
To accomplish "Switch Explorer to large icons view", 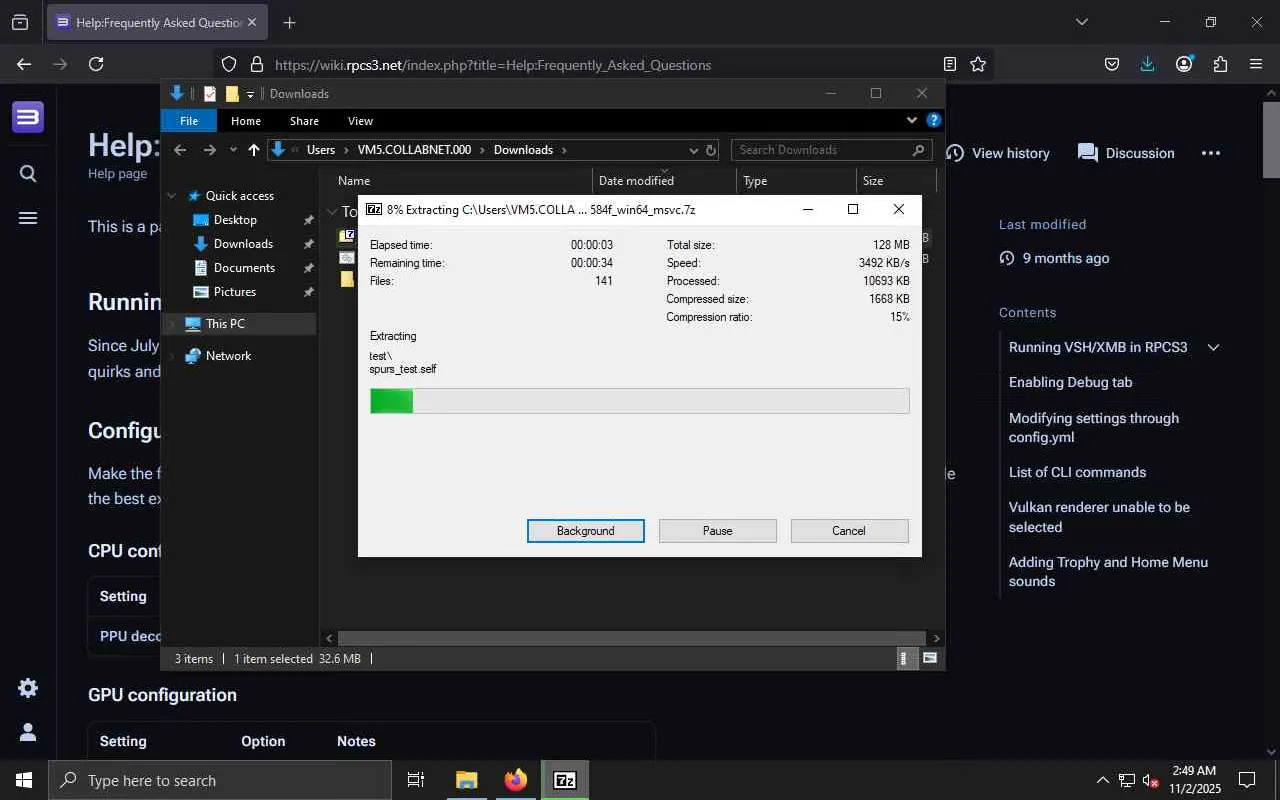I will tap(930, 658).
